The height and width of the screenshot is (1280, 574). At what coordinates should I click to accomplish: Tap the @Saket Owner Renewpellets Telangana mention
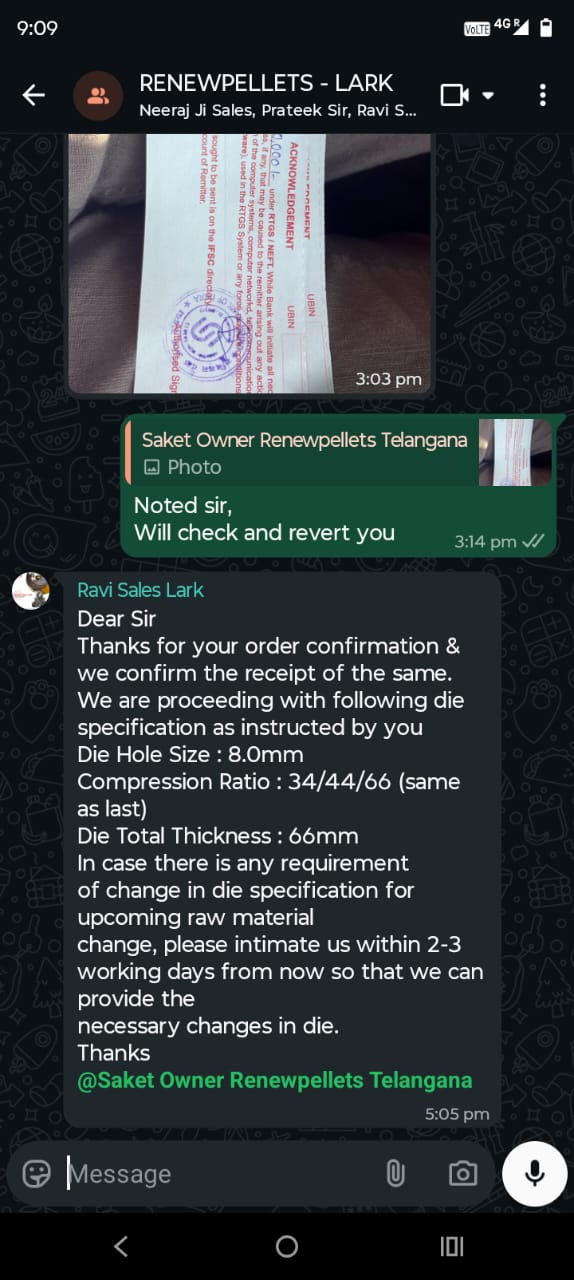tap(275, 1080)
